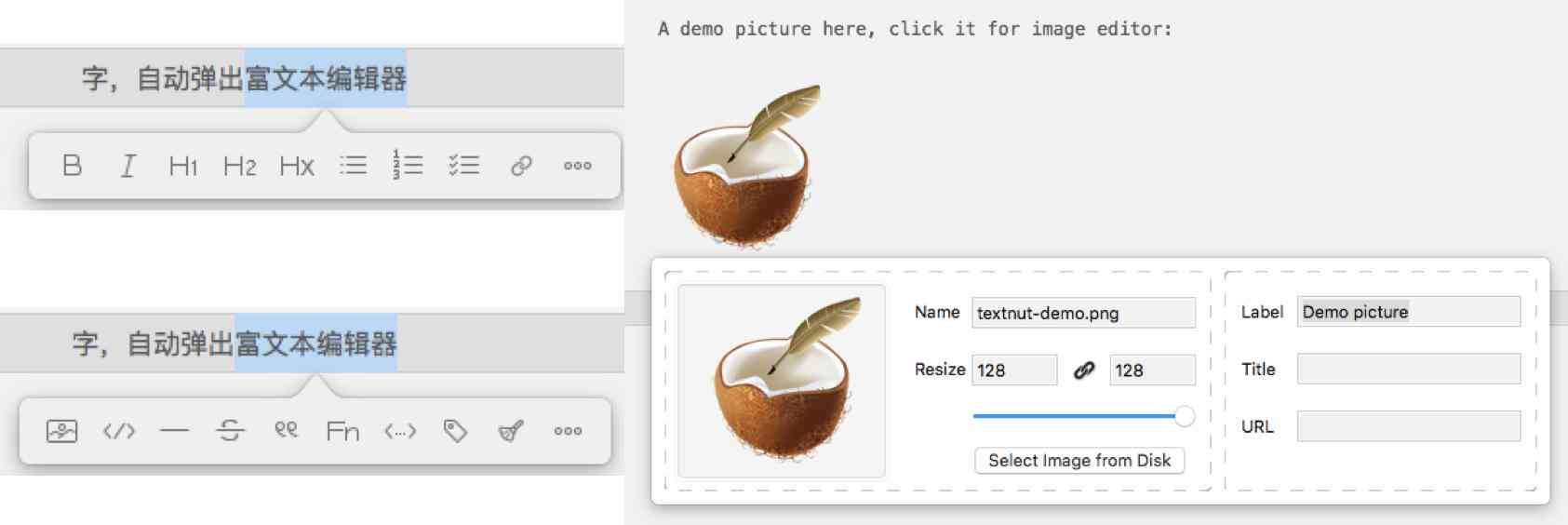Image resolution: width=1568 pixels, height=525 pixels.
Task: Edit the Name field textnut-demo.png
Action: coord(1083,313)
